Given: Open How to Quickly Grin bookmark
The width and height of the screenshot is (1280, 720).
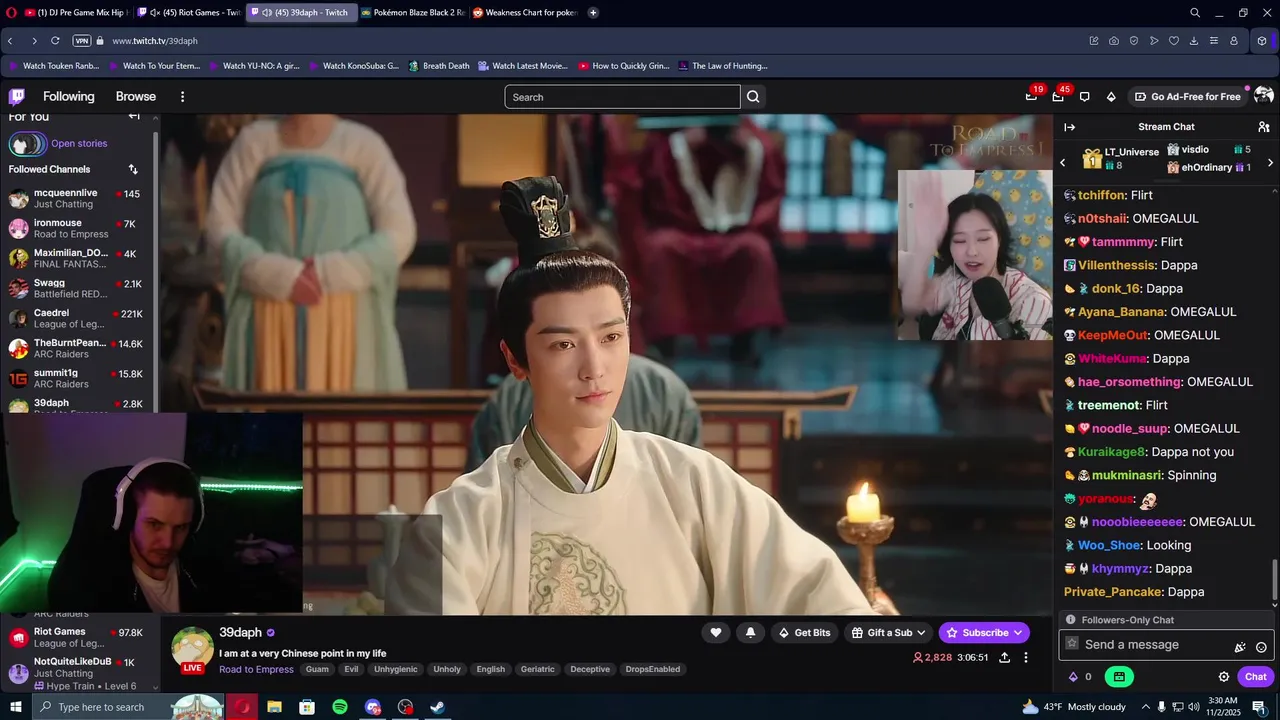Looking at the screenshot, I should click(623, 66).
